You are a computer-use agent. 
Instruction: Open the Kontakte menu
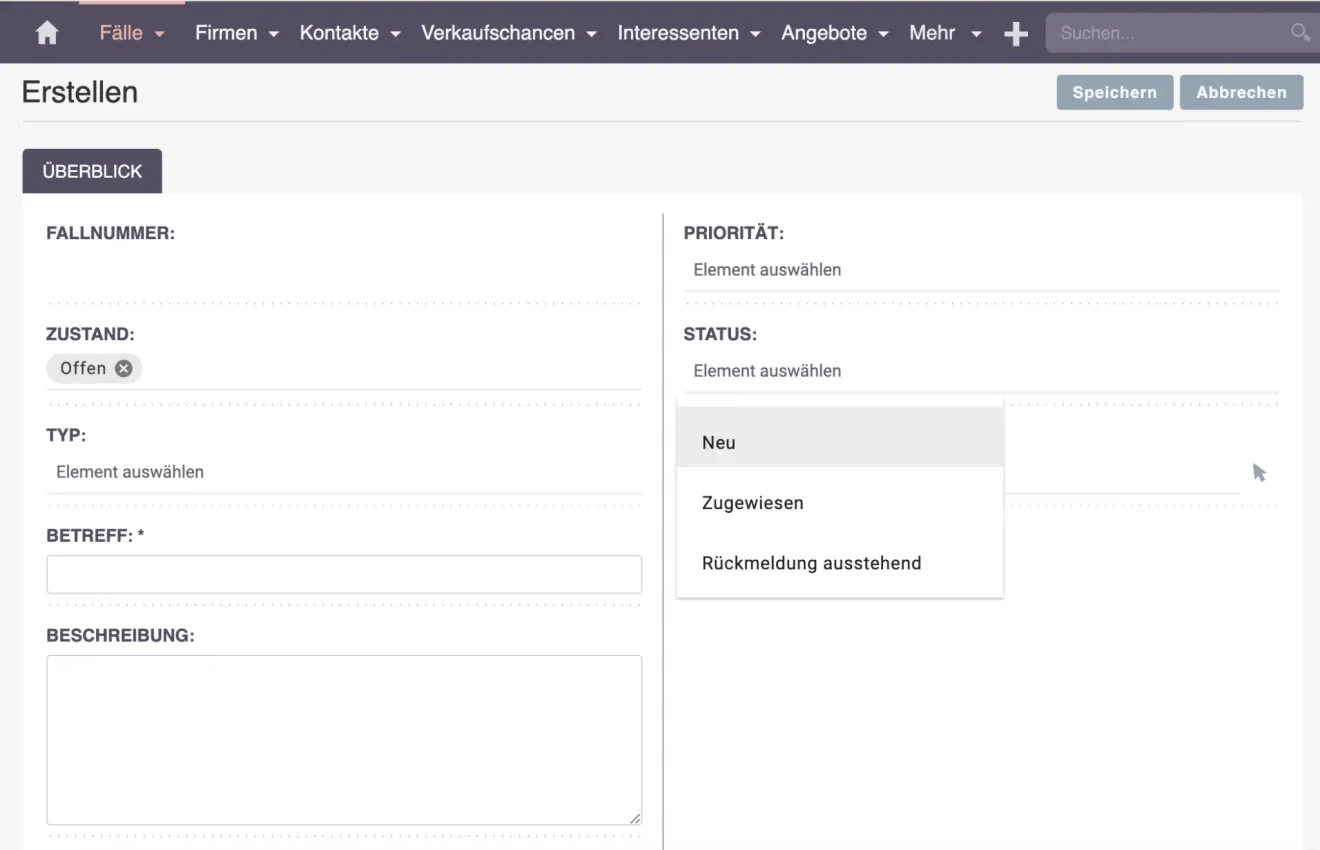340,33
